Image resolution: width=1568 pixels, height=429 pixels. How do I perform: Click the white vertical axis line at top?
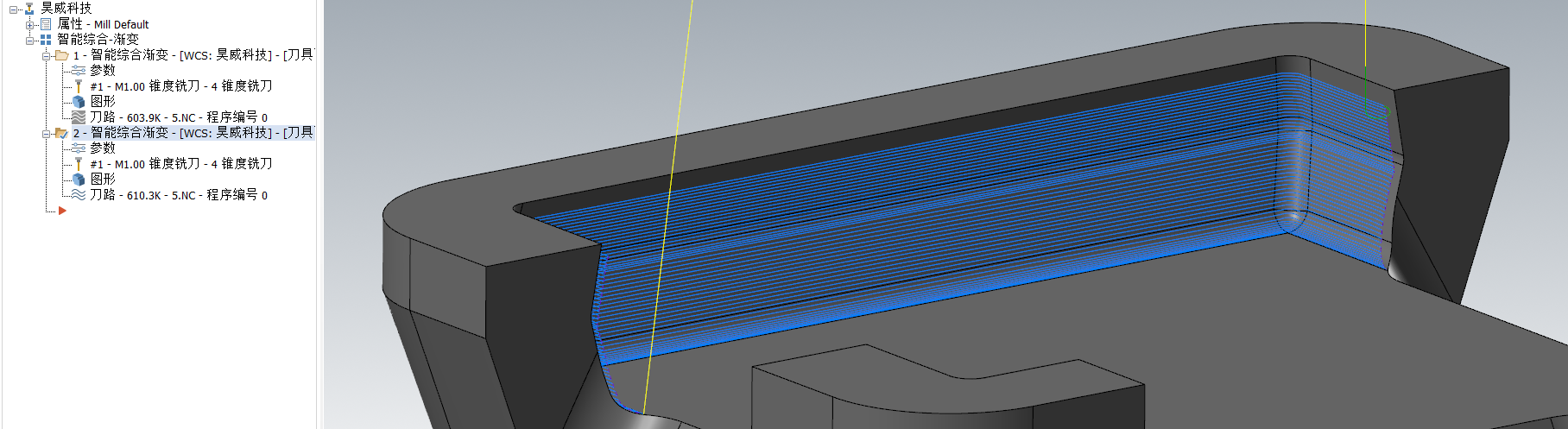(x=1365, y=33)
